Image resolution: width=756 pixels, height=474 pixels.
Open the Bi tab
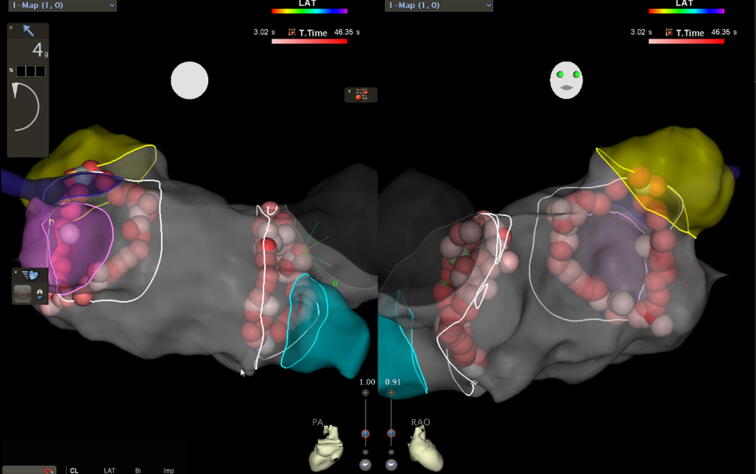pyautogui.click(x=138, y=469)
